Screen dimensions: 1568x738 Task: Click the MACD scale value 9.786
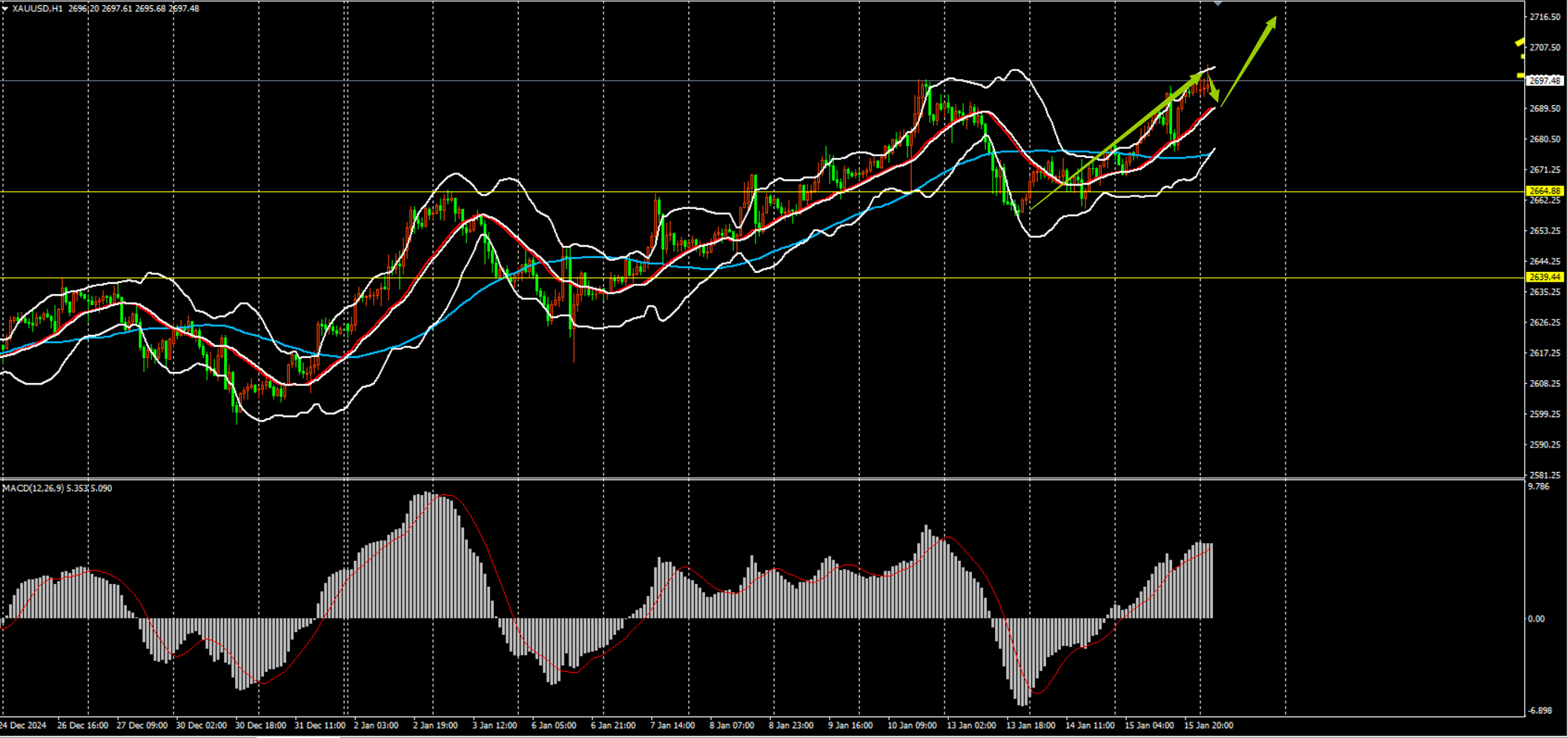click(1539, 487)
